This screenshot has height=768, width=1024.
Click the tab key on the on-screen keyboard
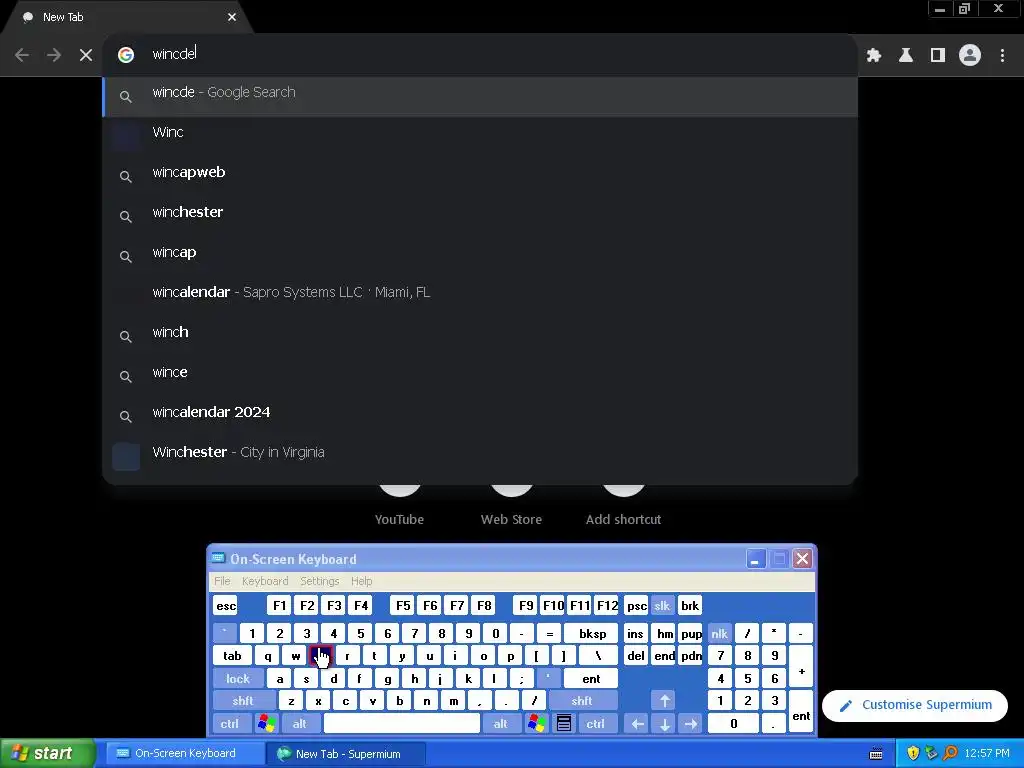click(x=232, y=656)
